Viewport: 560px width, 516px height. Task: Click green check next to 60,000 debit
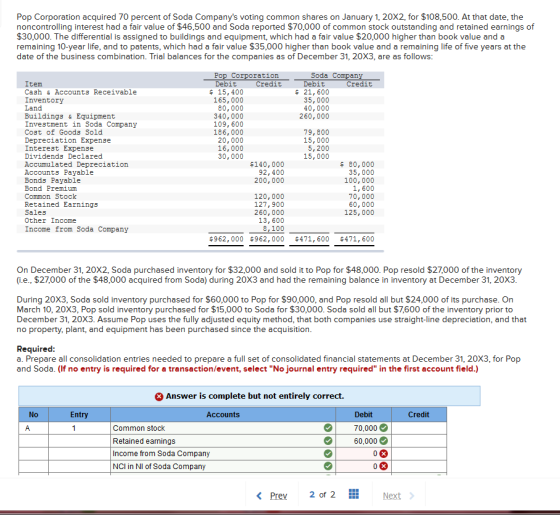(x=383, y=441)
